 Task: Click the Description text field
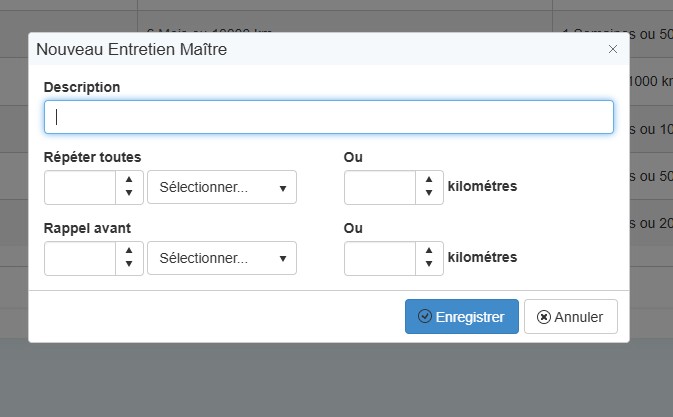328,117
